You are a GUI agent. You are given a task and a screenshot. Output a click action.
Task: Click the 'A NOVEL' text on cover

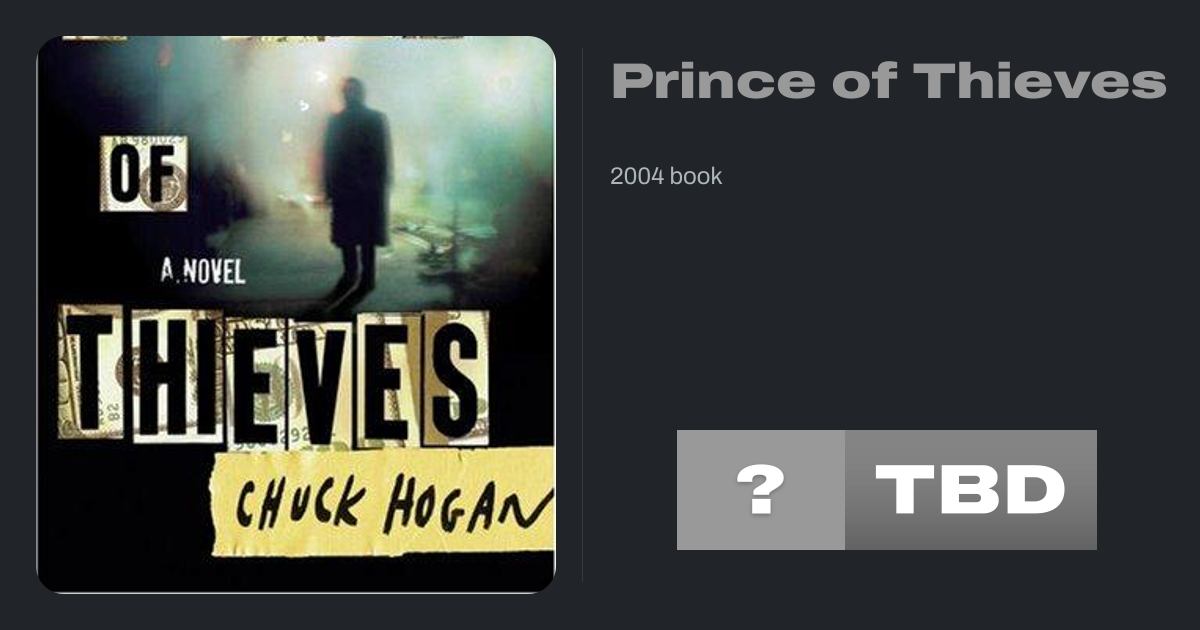click(203, 269)
